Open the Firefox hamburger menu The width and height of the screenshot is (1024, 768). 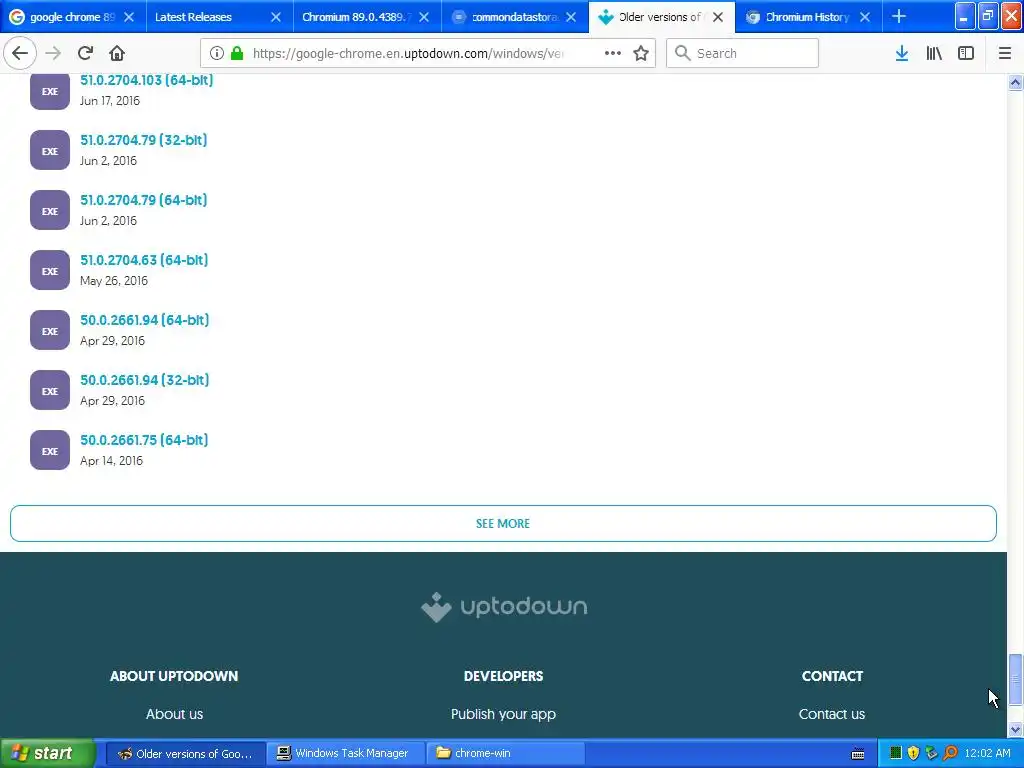1005,54
